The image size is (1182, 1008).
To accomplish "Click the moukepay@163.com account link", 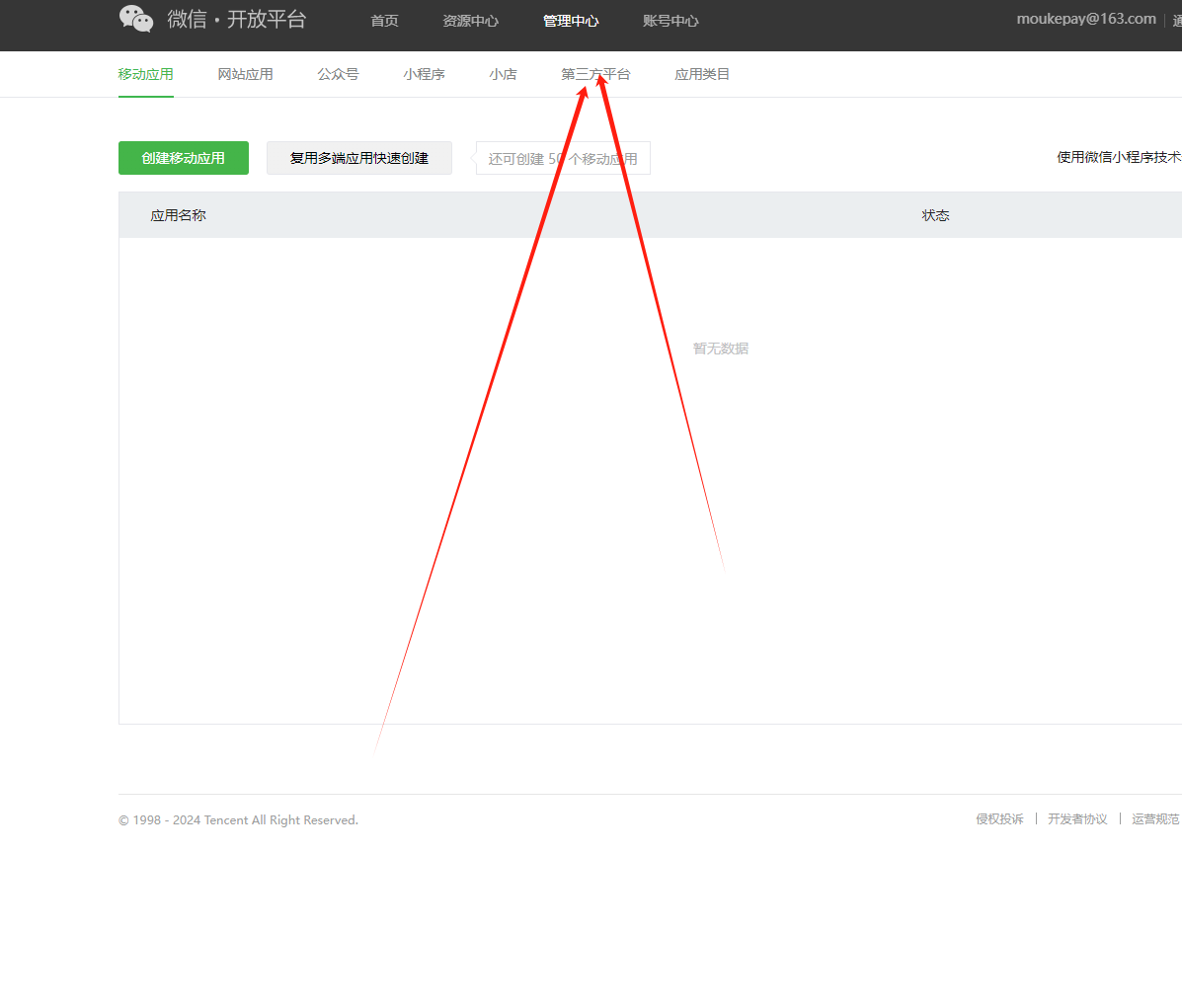I will (x=1086, y=19).
